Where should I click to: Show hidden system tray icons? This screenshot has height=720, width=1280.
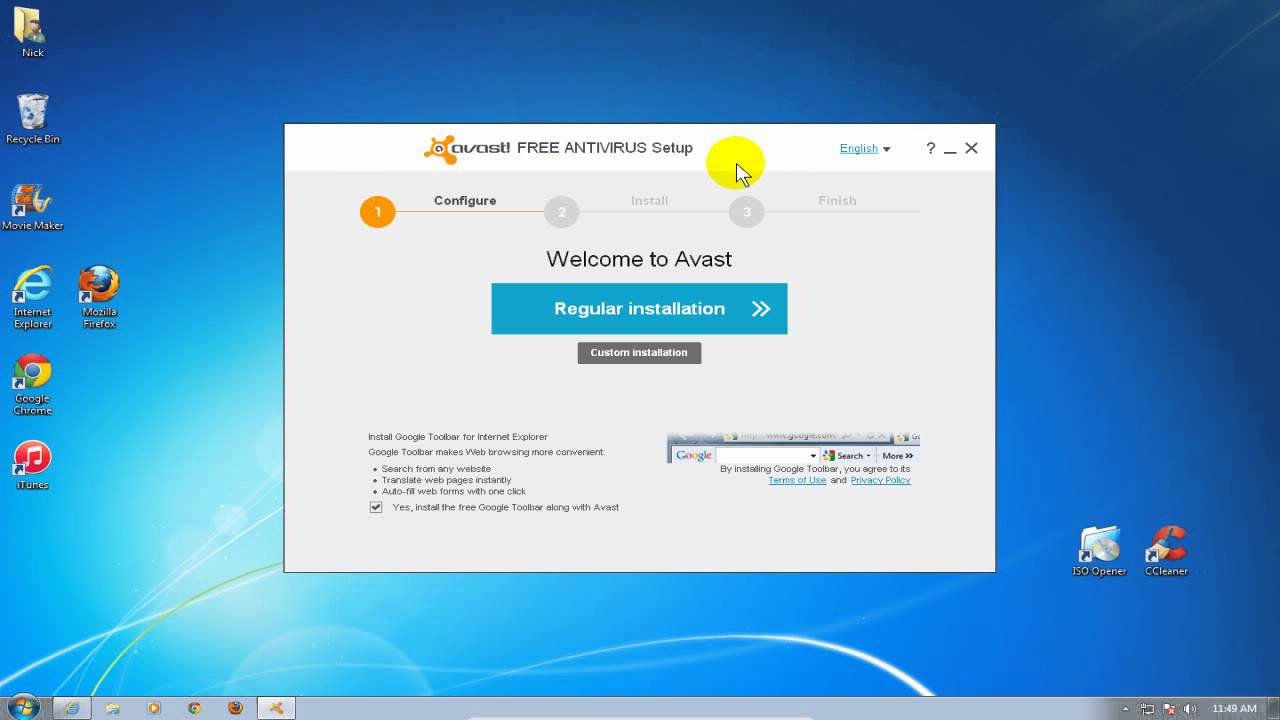pos(1126,709)
